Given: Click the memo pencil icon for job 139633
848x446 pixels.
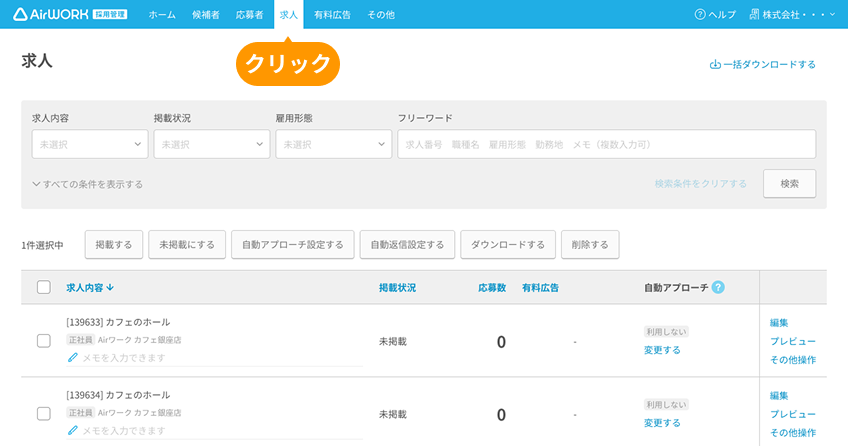Looking at the screenshot, I should [72, 357].
